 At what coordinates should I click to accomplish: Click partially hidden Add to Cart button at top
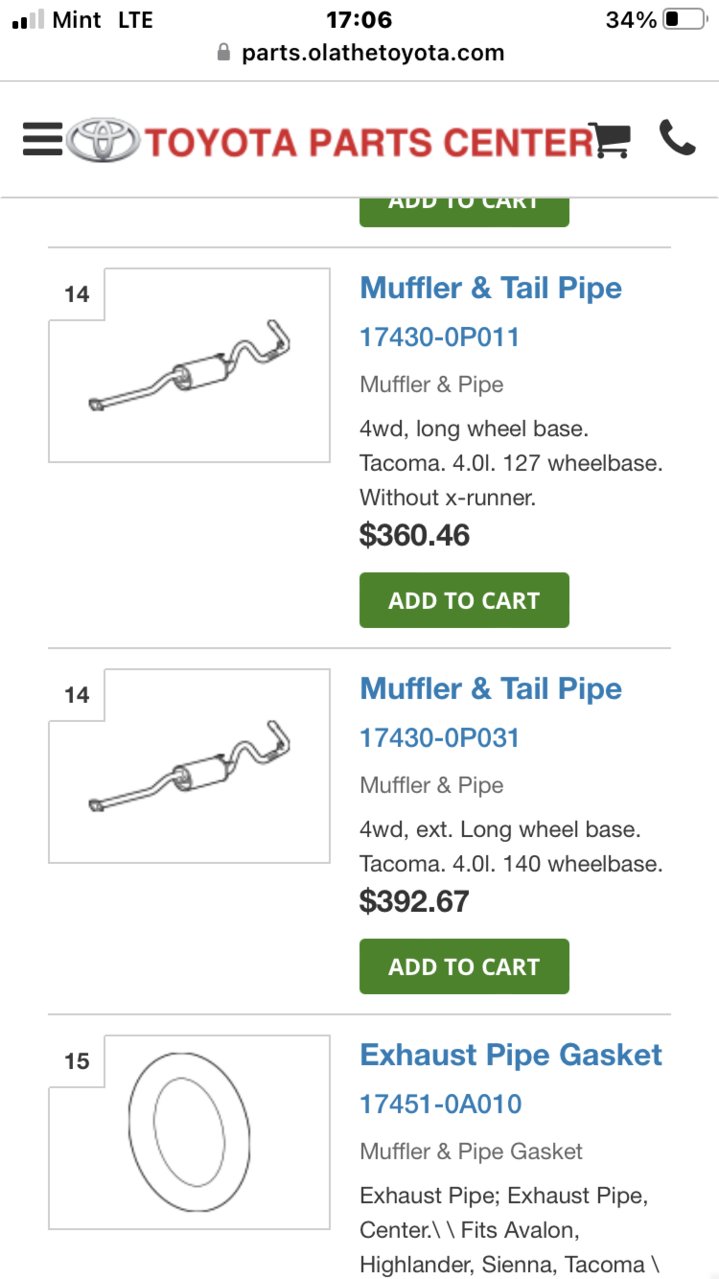(x=464, y=212)
